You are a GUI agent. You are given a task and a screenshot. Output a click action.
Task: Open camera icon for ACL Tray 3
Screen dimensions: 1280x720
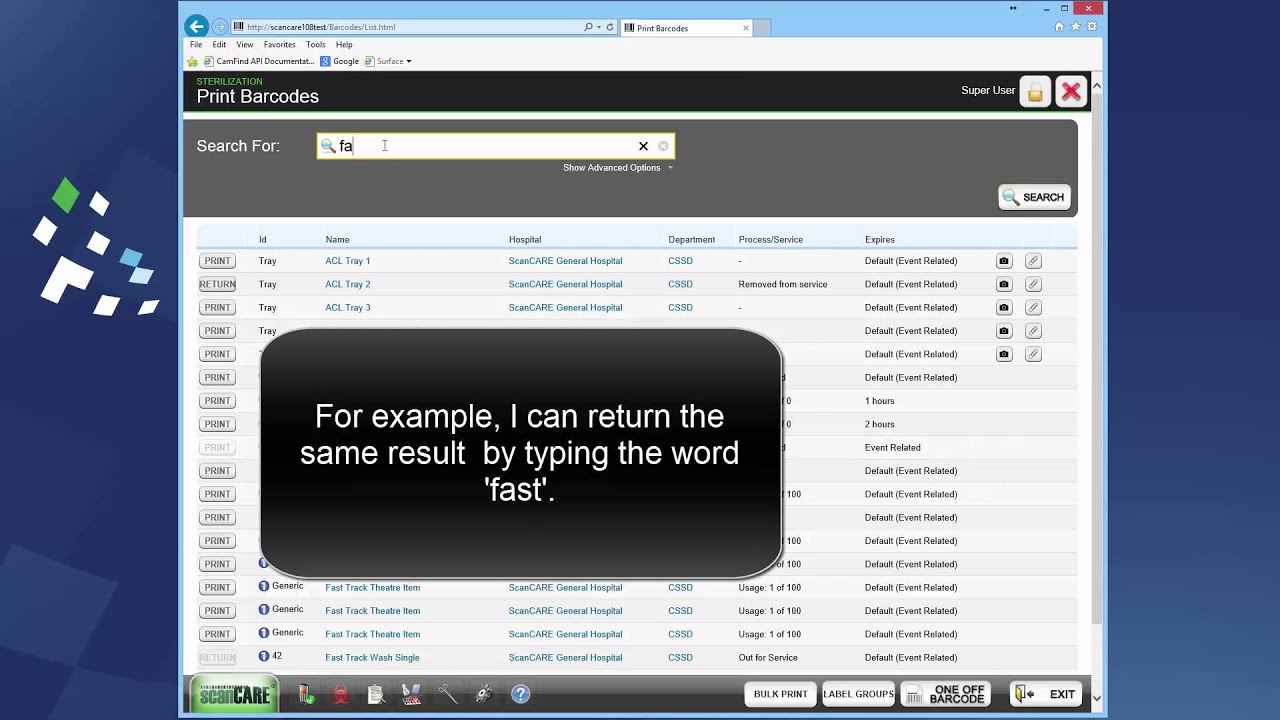[1004, 307]
